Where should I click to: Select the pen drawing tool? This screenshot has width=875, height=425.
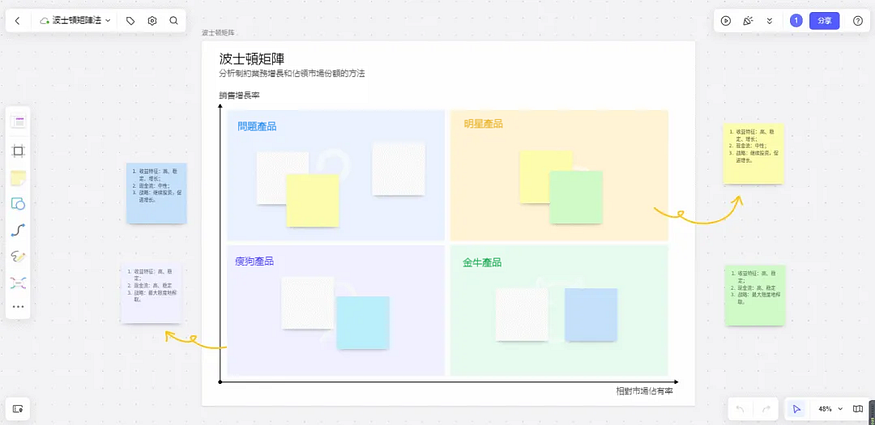18,257
